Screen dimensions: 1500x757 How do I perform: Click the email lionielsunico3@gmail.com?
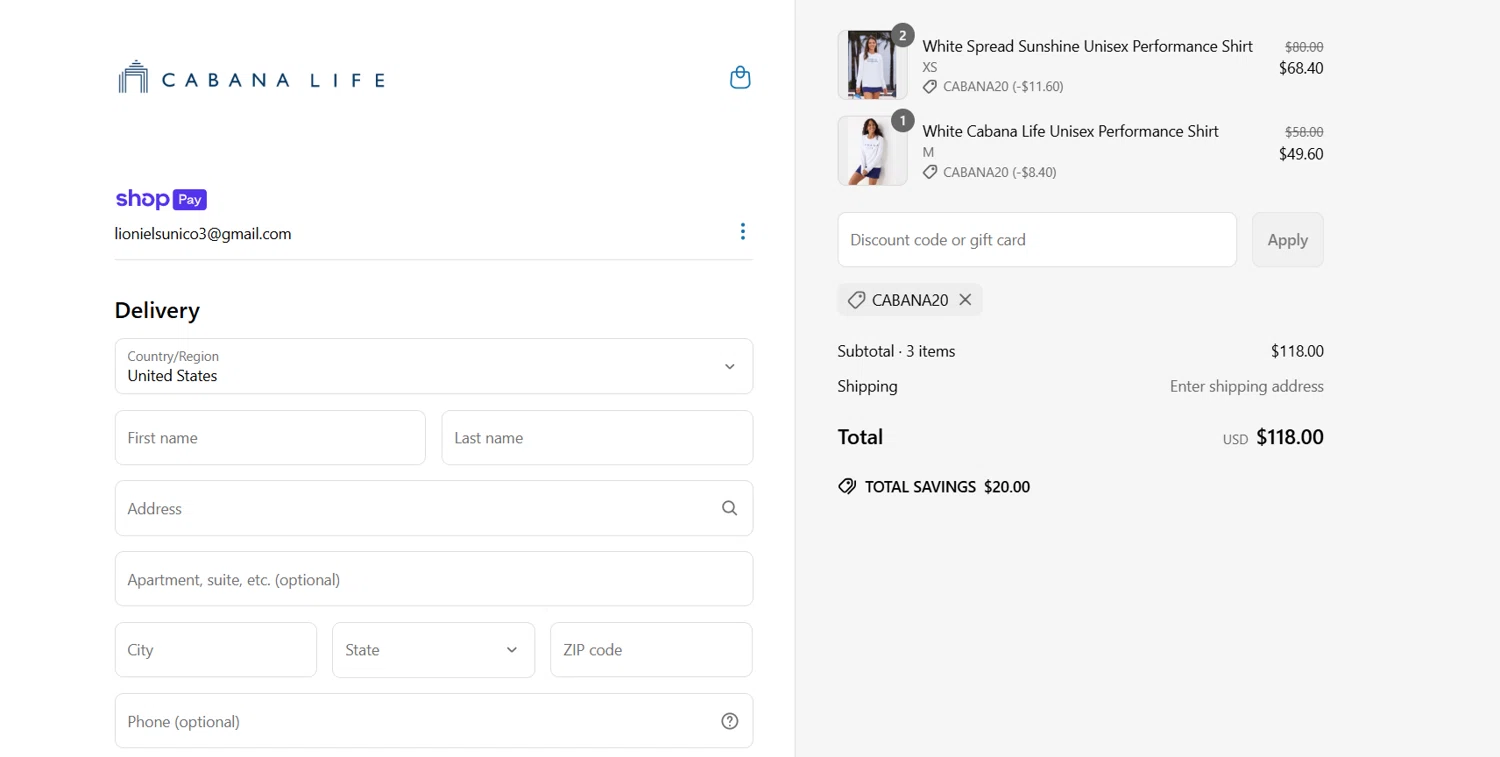(x=203, y=234)
